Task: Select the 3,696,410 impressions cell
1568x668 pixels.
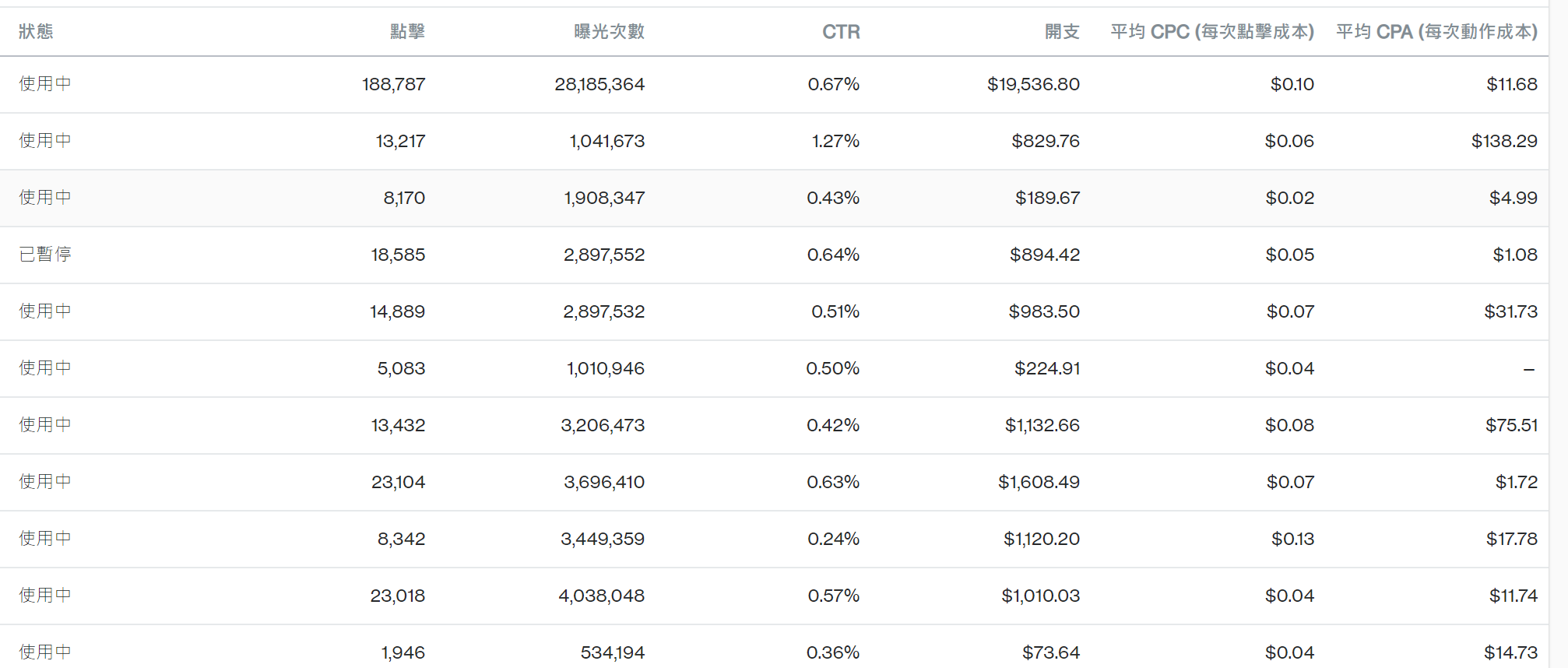Action: tap(604, 482)
